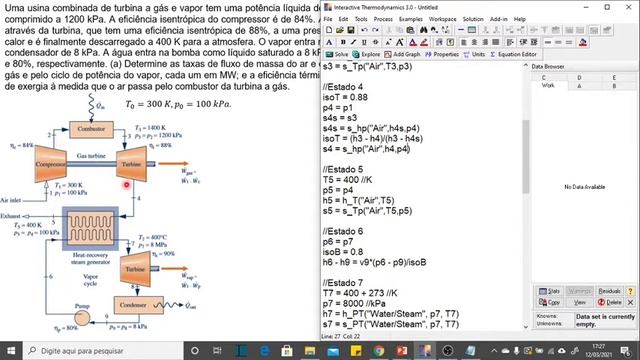Click Add Graph in the toolbar
640x360 pixels.
(x=402, y=54)
